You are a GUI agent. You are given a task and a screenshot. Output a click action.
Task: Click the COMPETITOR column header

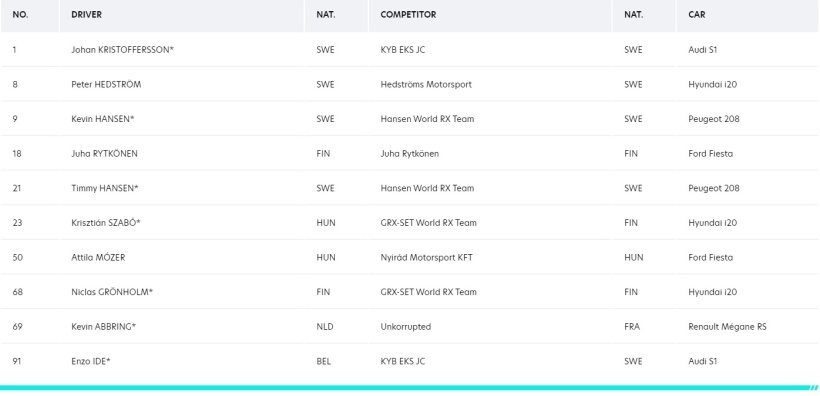(408, 15)
